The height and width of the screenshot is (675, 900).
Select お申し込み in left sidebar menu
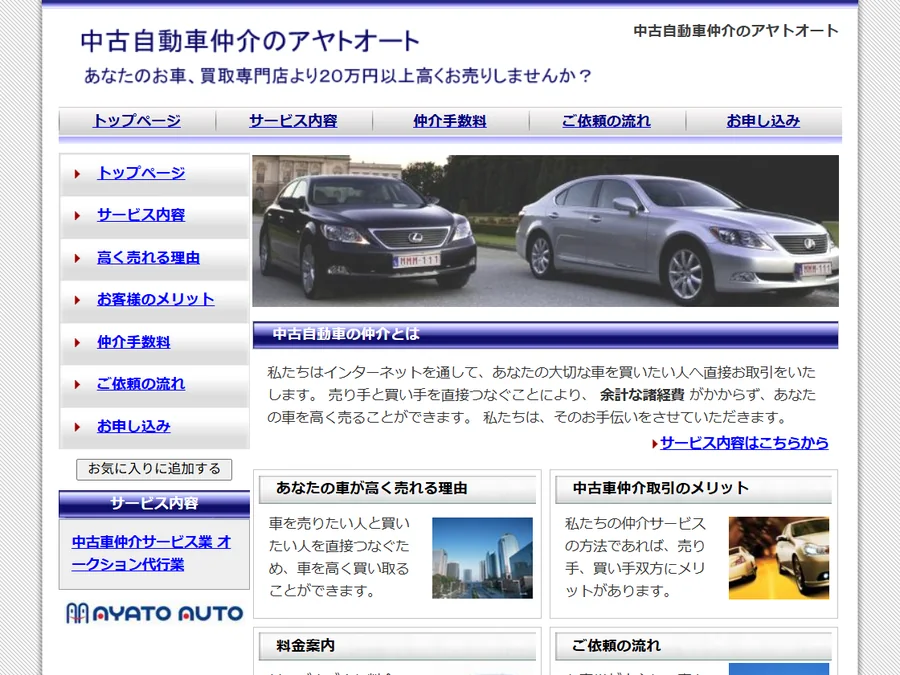(134, 426)
